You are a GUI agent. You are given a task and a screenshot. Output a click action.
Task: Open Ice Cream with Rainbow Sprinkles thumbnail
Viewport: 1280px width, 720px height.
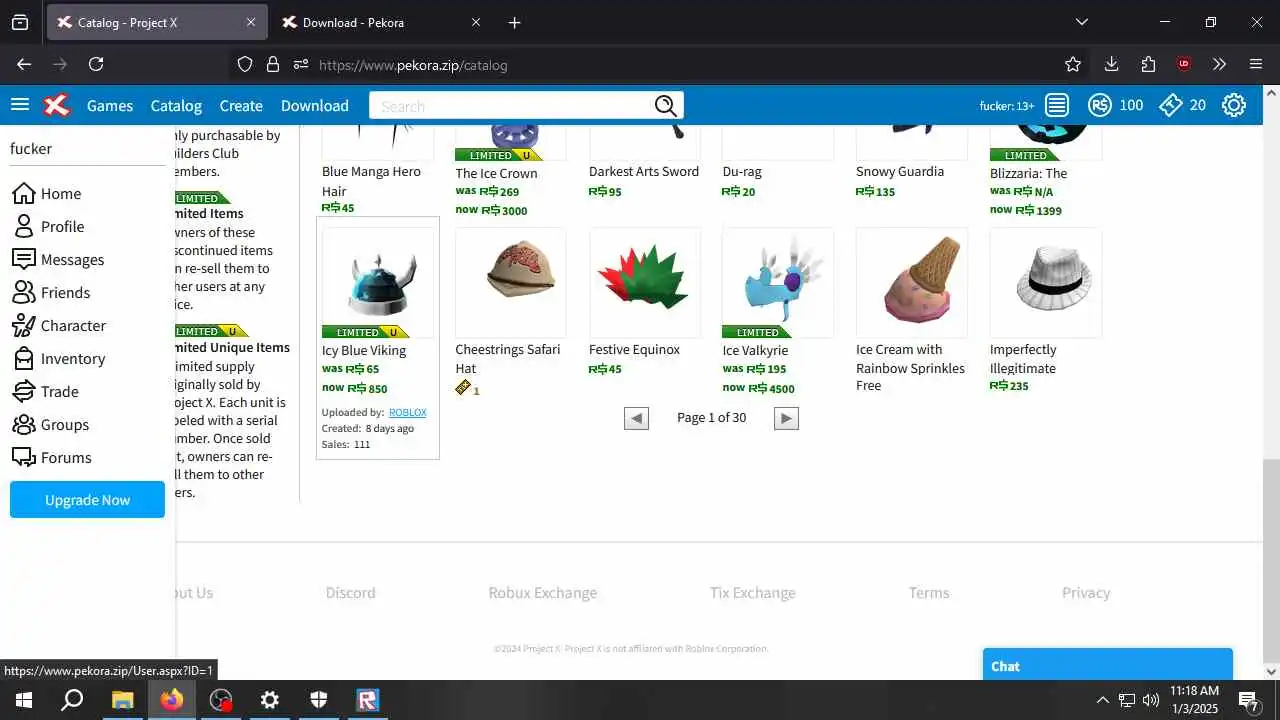pyautogui.click(x=912, y=282)
